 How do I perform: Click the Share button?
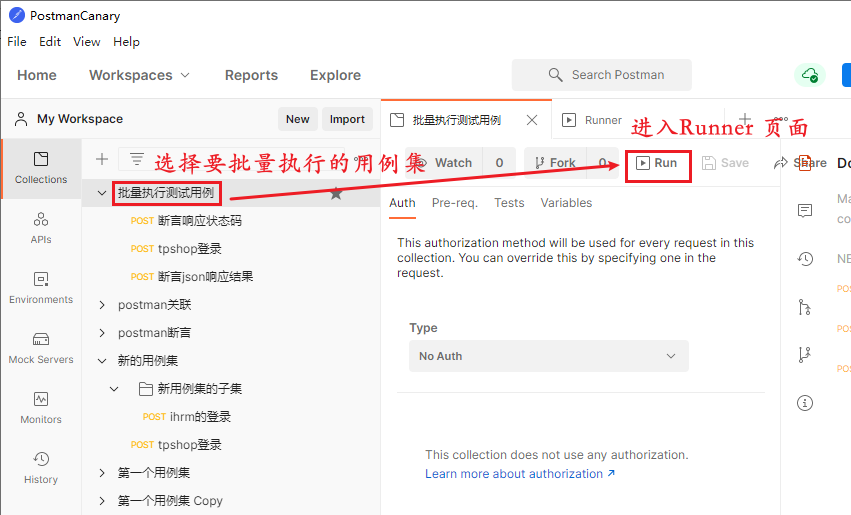click(x=801, y=163)
